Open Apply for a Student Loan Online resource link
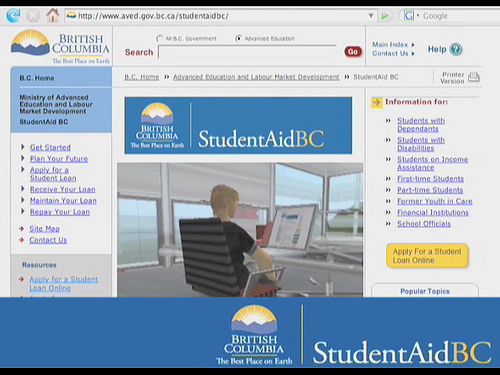 63,284
